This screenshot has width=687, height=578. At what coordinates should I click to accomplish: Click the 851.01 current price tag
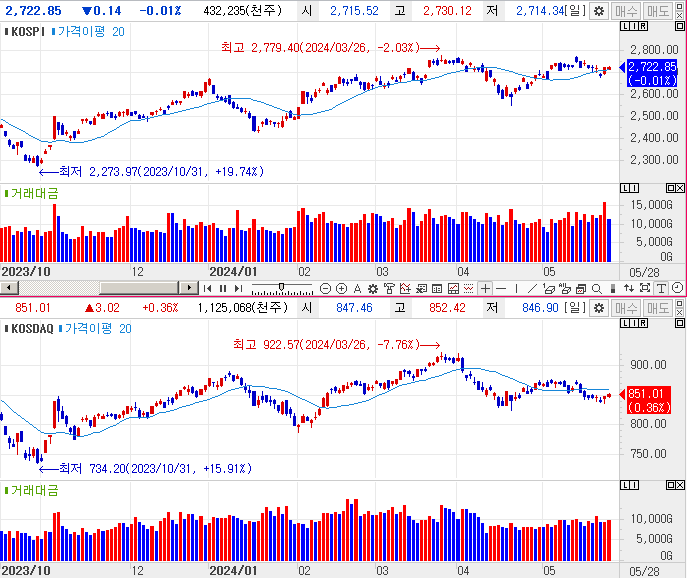pyautogui.click(x=649, y=400)
